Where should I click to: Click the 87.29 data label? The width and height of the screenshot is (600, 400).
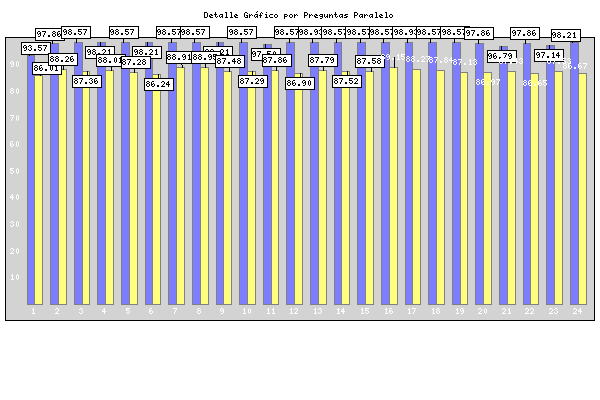252,81
